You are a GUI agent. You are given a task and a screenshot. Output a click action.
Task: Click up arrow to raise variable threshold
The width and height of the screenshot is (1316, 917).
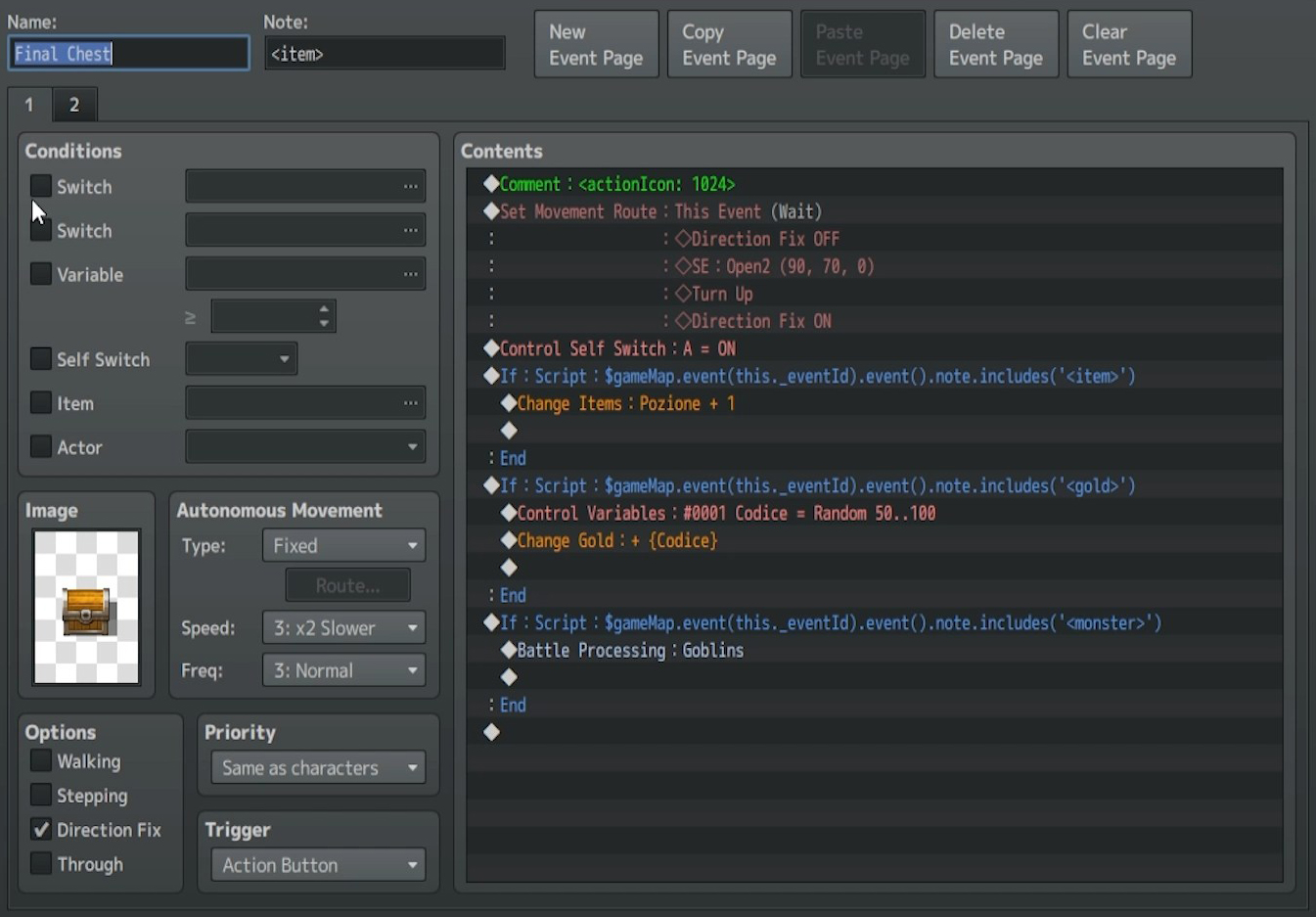(324, 310)
